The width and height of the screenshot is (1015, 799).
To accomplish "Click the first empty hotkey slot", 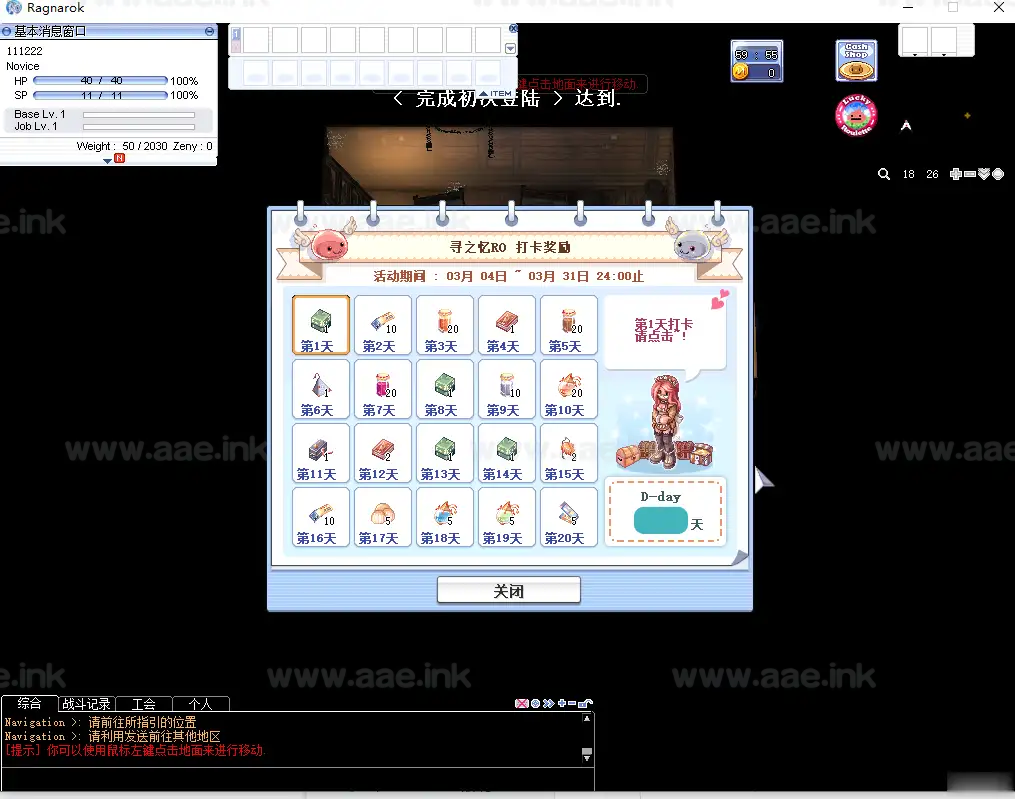I will [x=256, y=39].
